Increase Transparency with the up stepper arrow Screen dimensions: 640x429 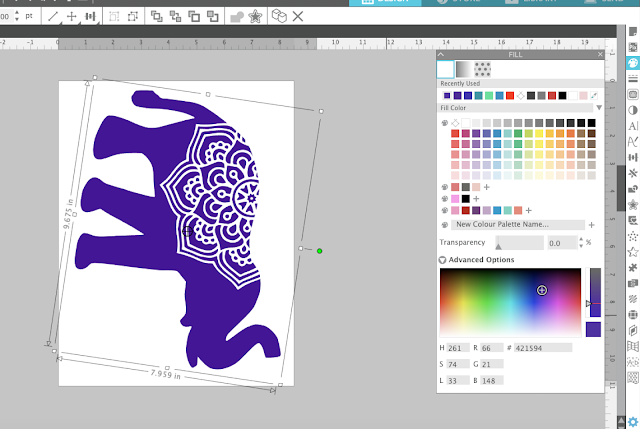(x=581, y=239)
